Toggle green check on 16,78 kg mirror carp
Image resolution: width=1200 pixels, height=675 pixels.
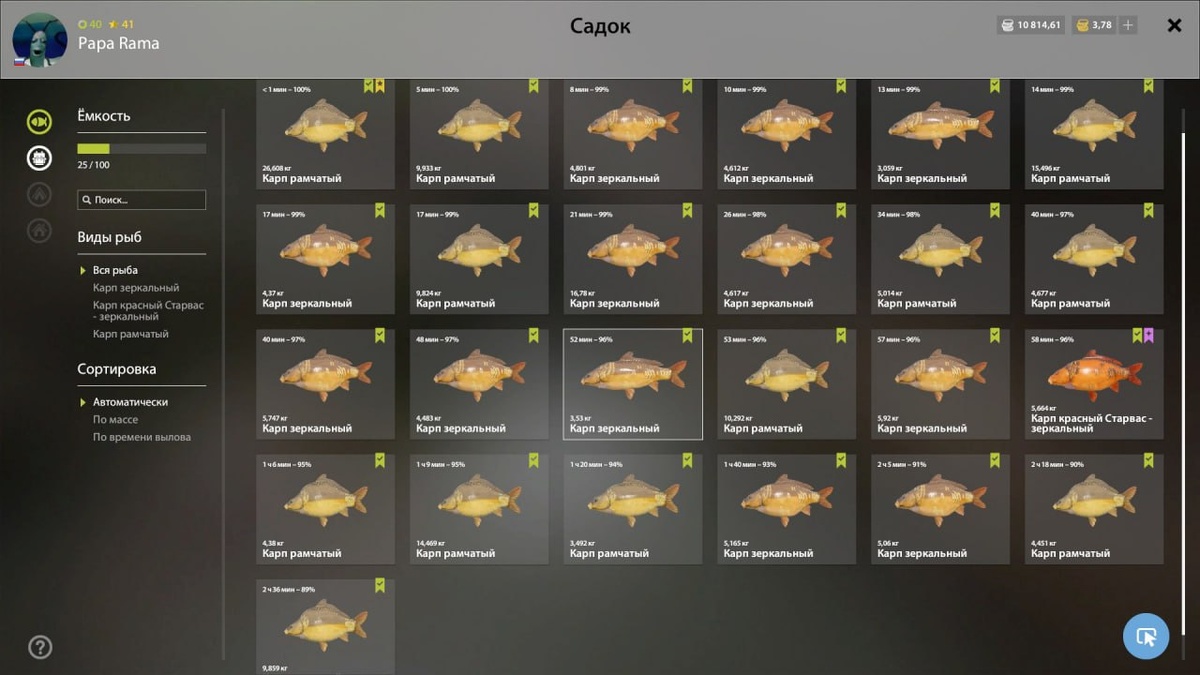687,210
